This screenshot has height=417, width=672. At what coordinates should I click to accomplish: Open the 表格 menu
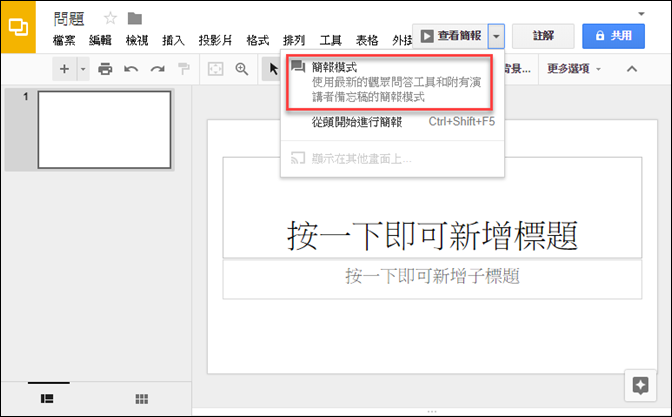(x=367, y=40)
